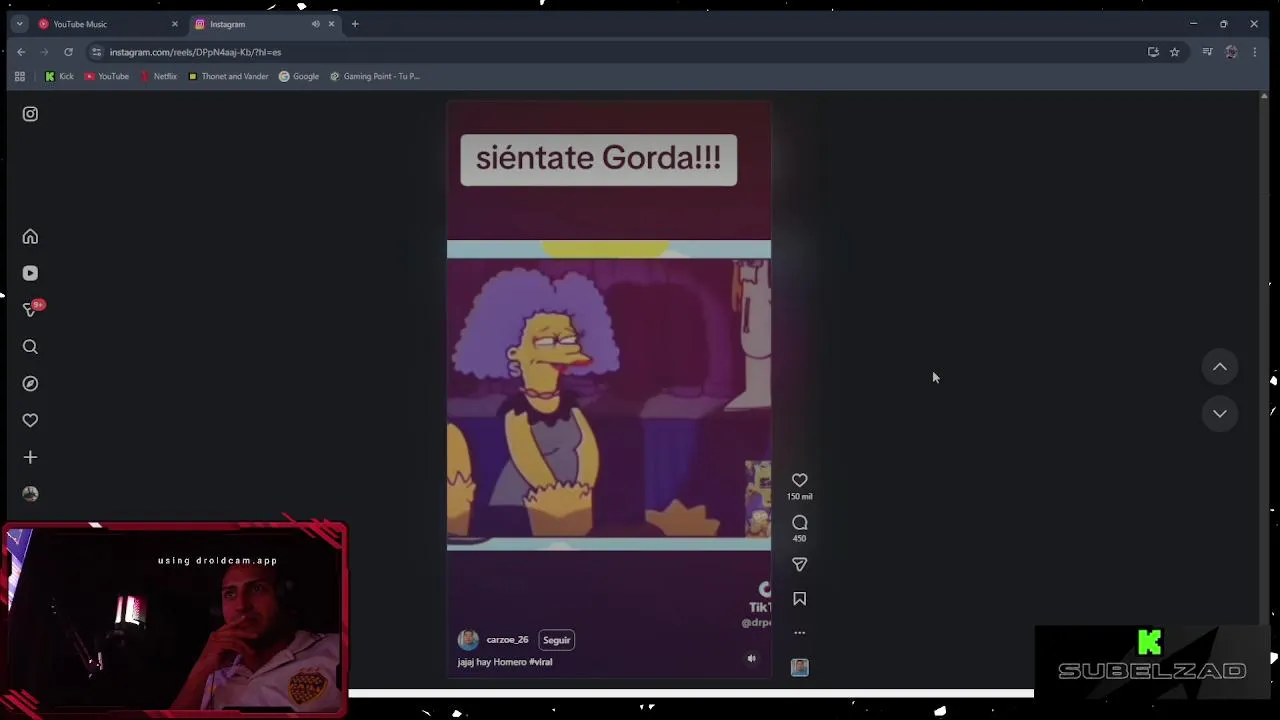Open Notifications heart in sidebar
Image resolution: width=1280 pixels, height=720 pixels.
30,421
